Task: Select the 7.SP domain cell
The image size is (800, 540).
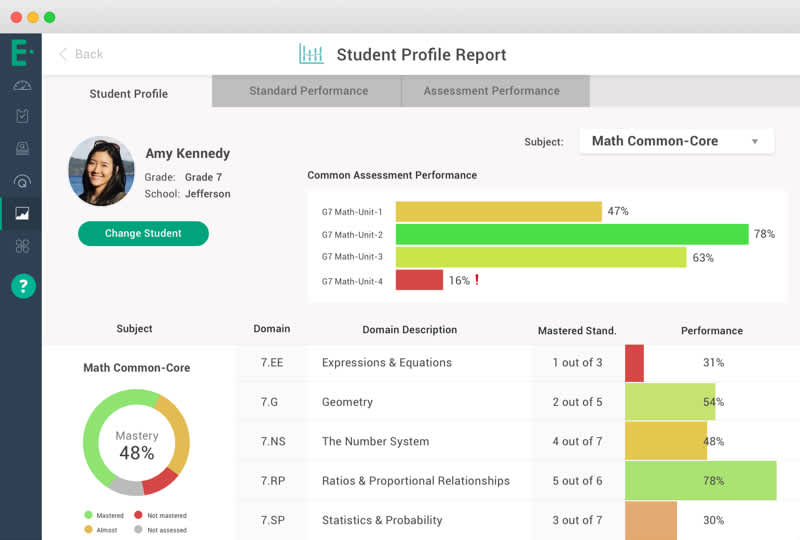Action: [x=273, y=520]
